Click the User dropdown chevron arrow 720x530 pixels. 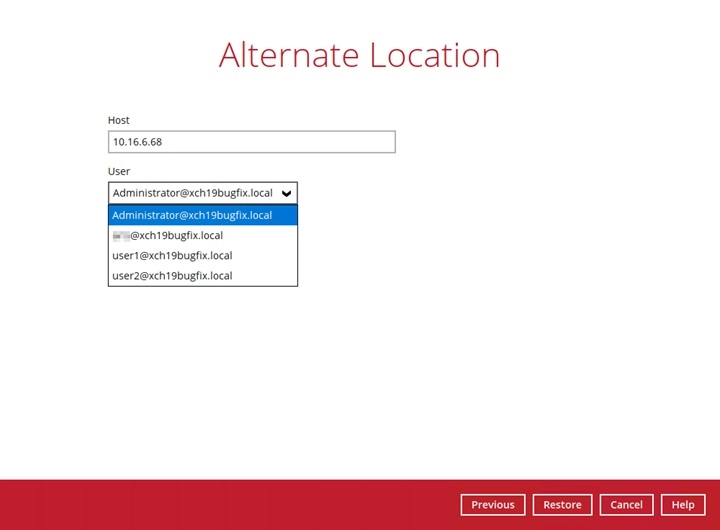(x=287, y=193)
